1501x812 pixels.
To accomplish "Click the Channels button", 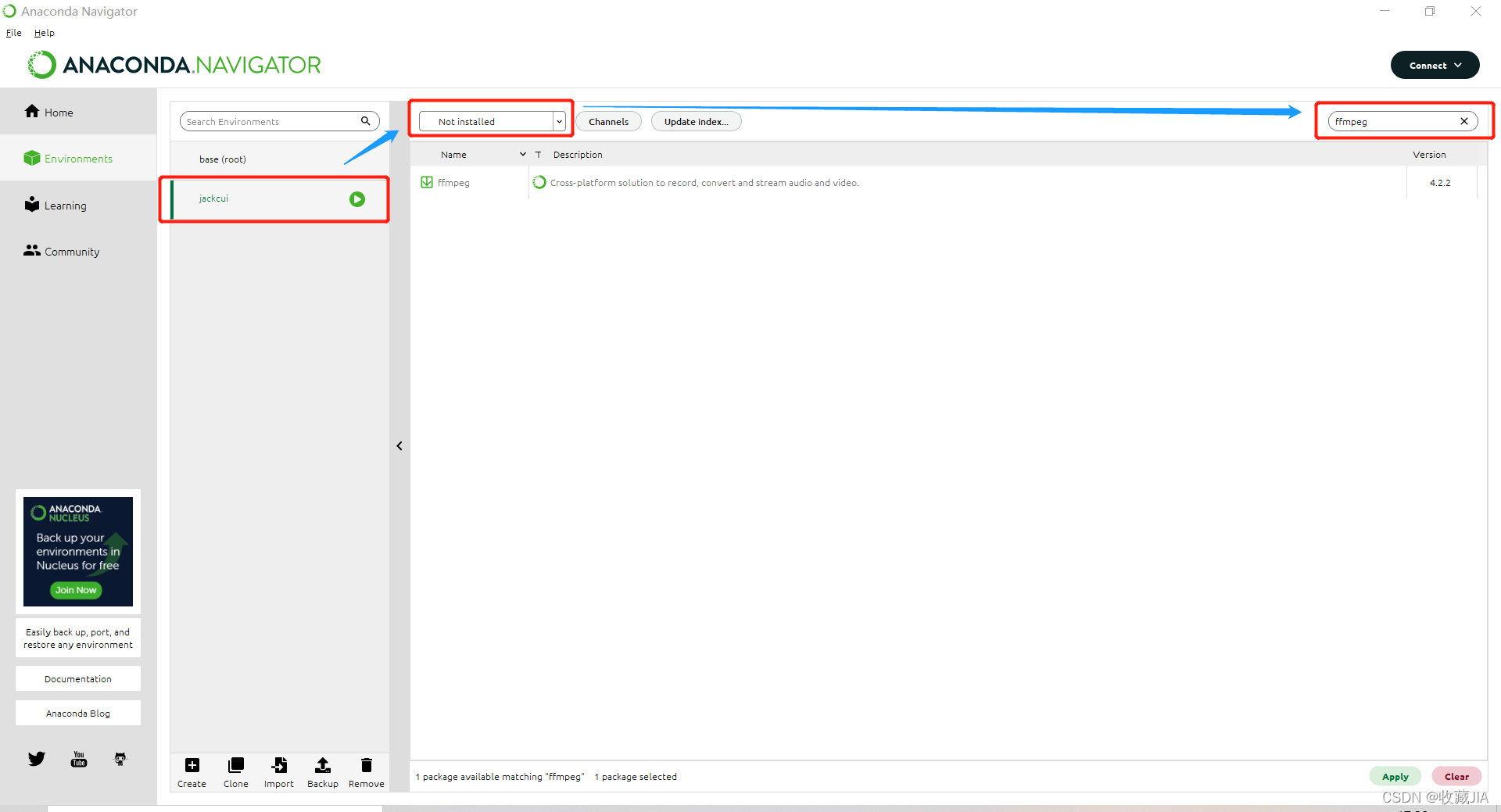I will click(608, 121).
